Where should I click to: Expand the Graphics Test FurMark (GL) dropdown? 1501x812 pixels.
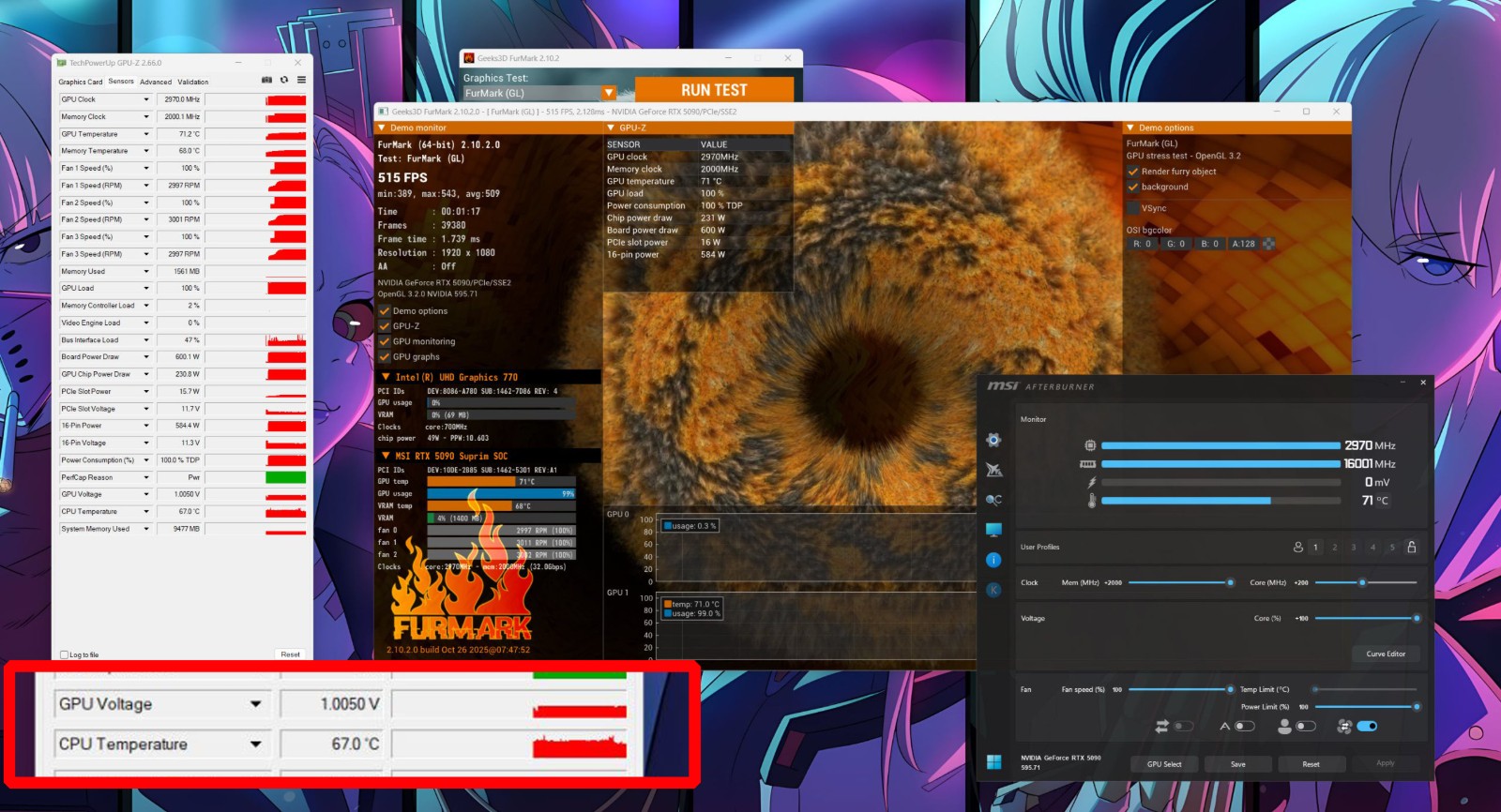609,93
